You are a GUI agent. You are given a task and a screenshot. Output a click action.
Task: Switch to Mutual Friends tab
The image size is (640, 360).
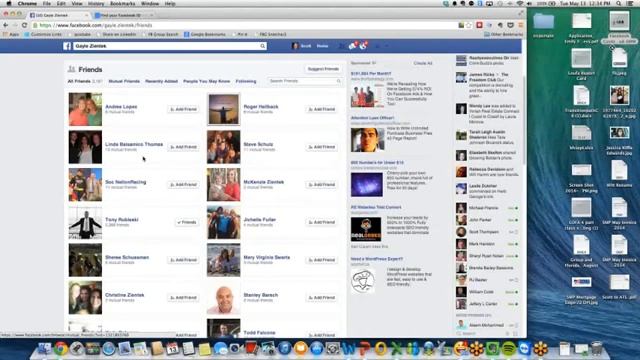pos(124,81)
